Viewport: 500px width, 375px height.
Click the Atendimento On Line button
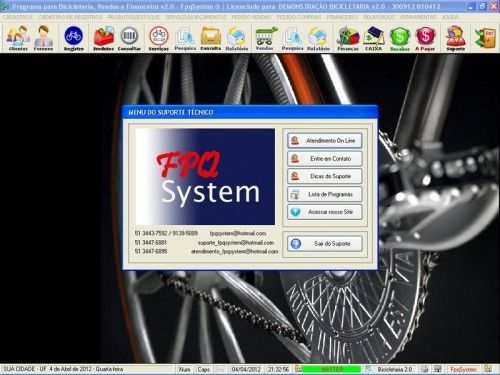[325, 141]
